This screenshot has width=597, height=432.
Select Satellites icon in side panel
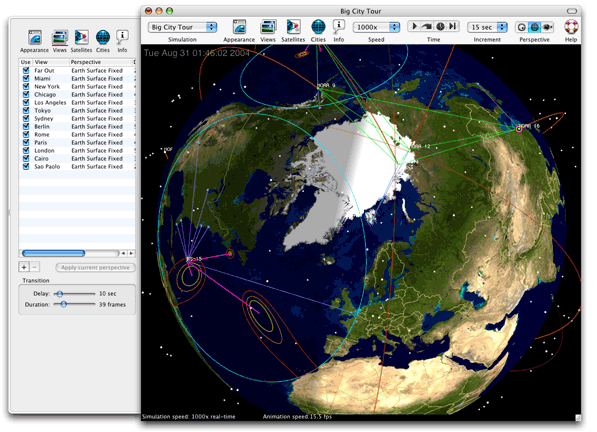point(82,38)
